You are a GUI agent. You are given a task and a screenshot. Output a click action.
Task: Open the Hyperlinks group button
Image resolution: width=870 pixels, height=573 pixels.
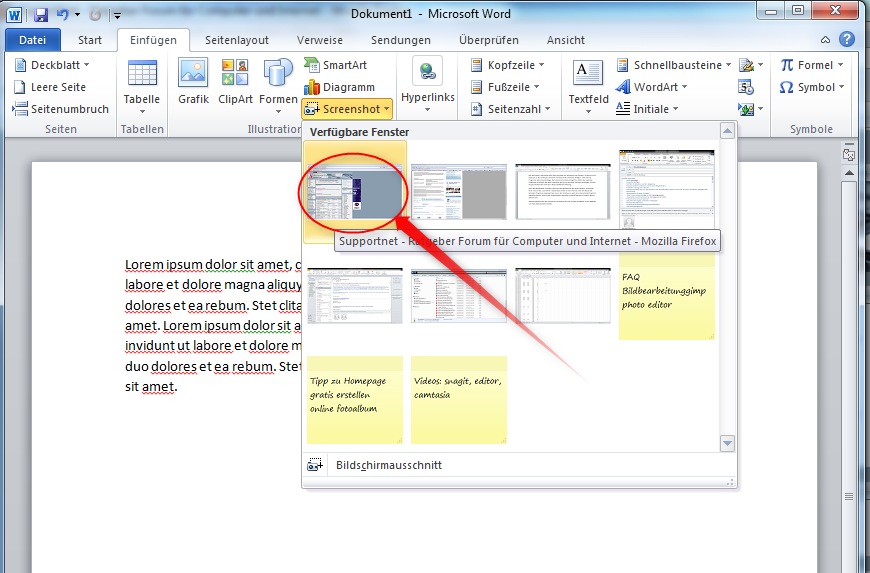click(428, 86)
